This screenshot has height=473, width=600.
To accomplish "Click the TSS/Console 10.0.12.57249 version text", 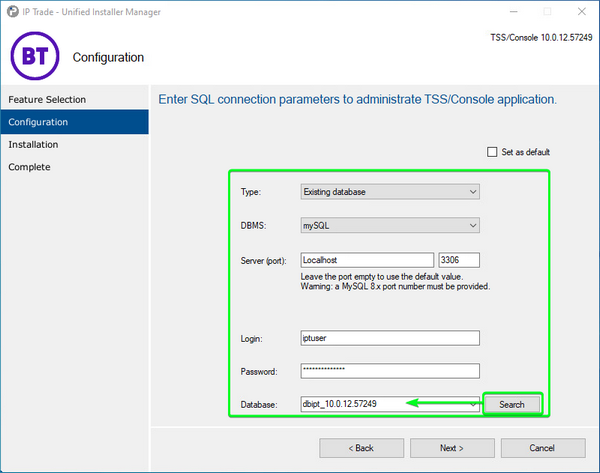I will pos(541,38).
